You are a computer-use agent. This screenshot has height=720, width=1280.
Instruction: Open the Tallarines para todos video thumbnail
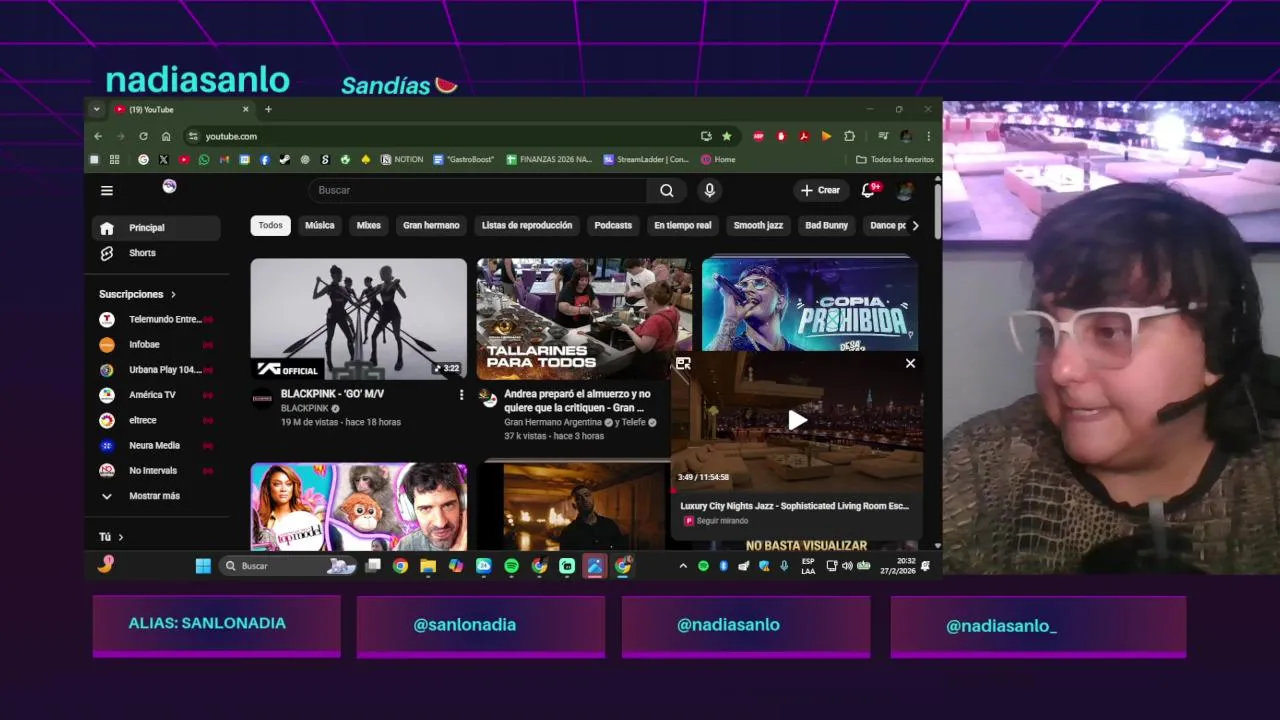(583, 318)
